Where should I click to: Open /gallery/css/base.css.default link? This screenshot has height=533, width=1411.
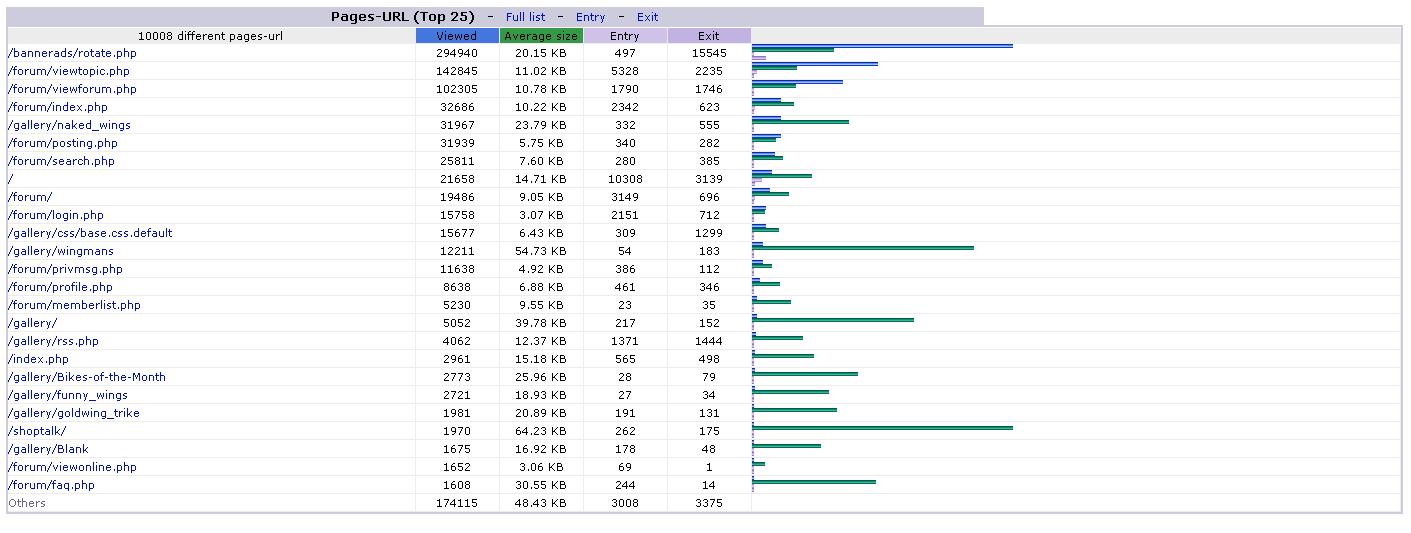point(90,233)
